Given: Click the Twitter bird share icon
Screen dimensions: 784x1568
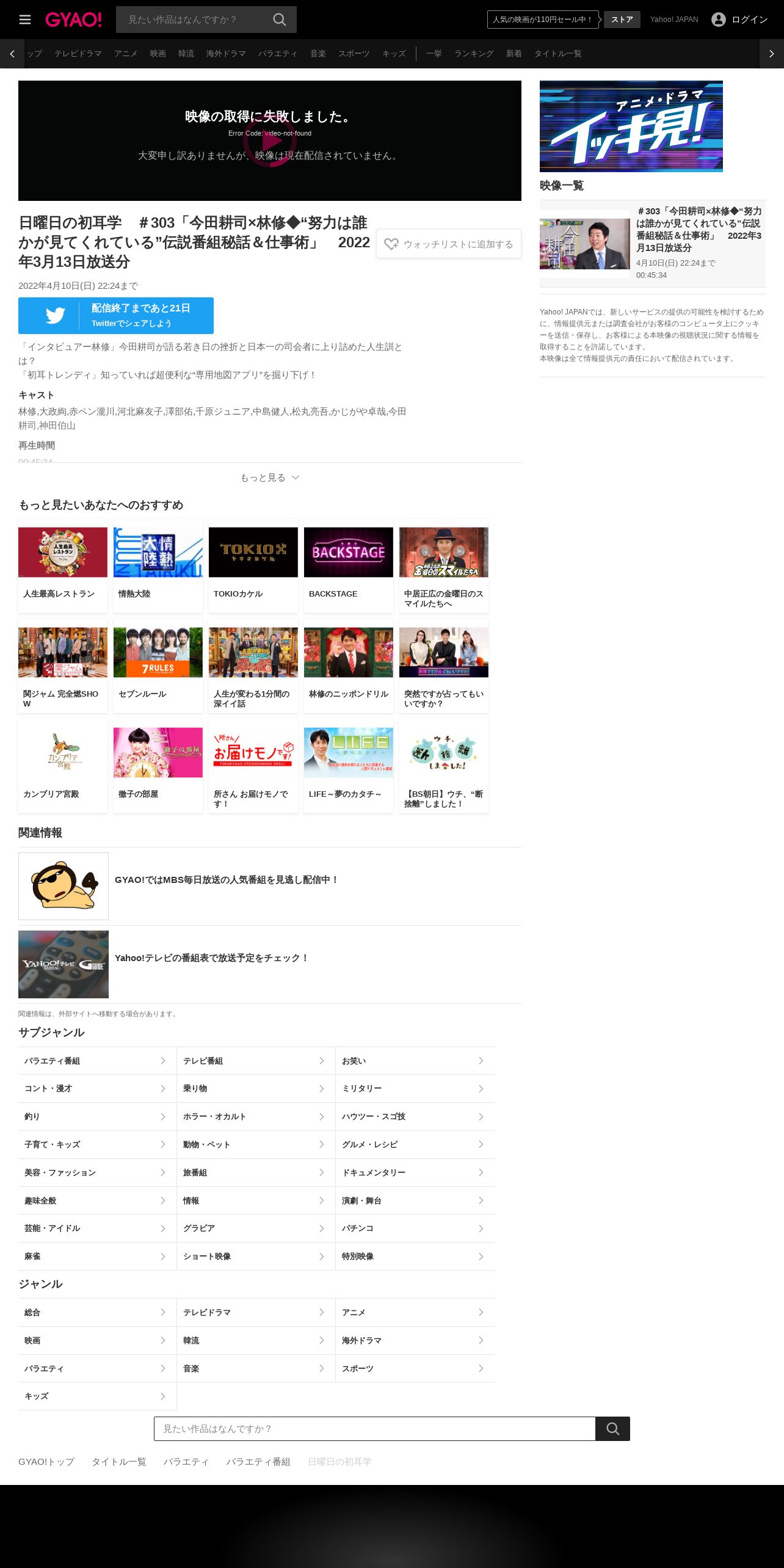Looking at the screenshot, I should [x=55, y=316].
